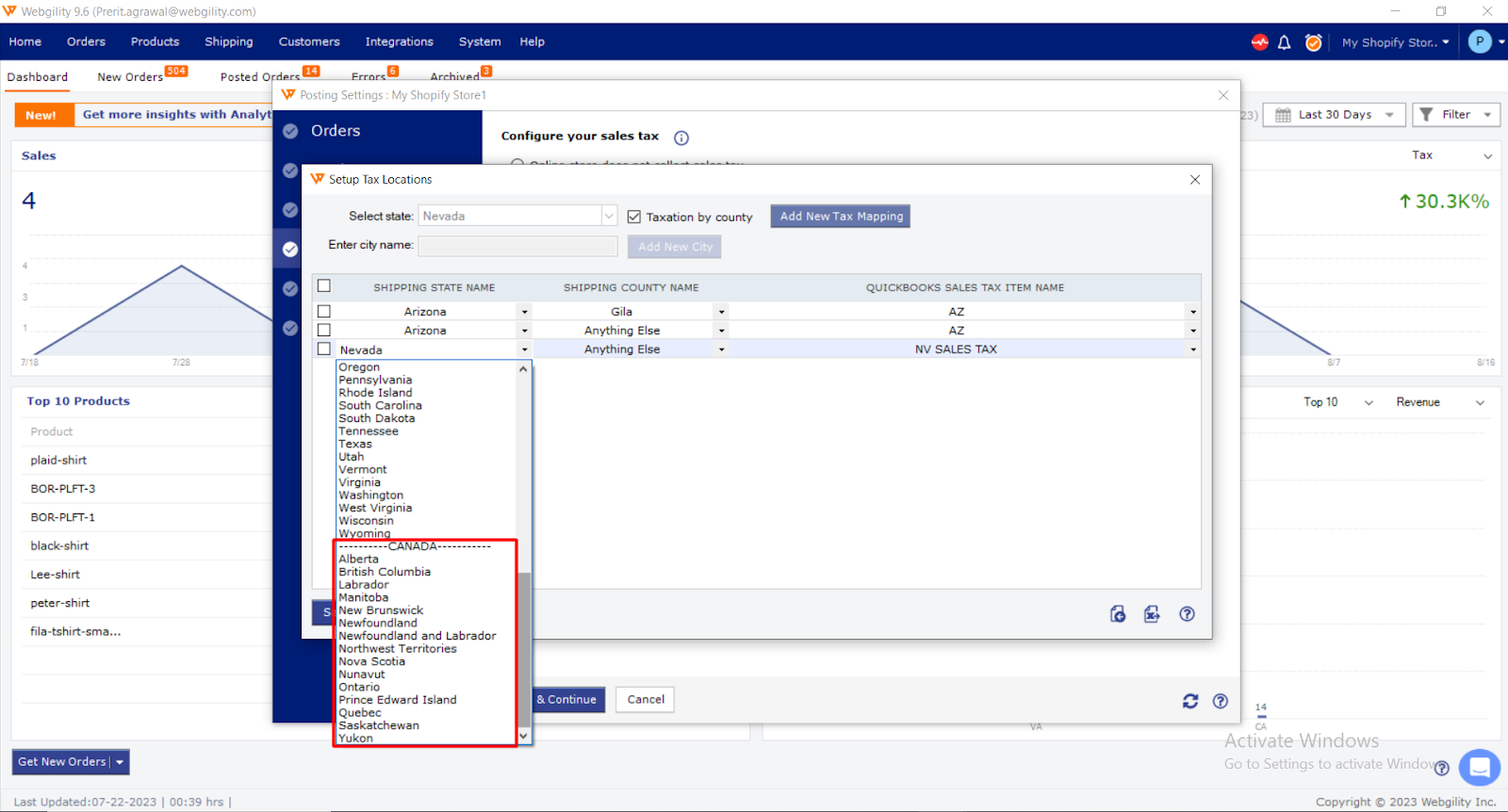Viewport: 1508px width, 812px height.
Task: Toggle the Taxation by county checkbox
Action: [634, 217]
